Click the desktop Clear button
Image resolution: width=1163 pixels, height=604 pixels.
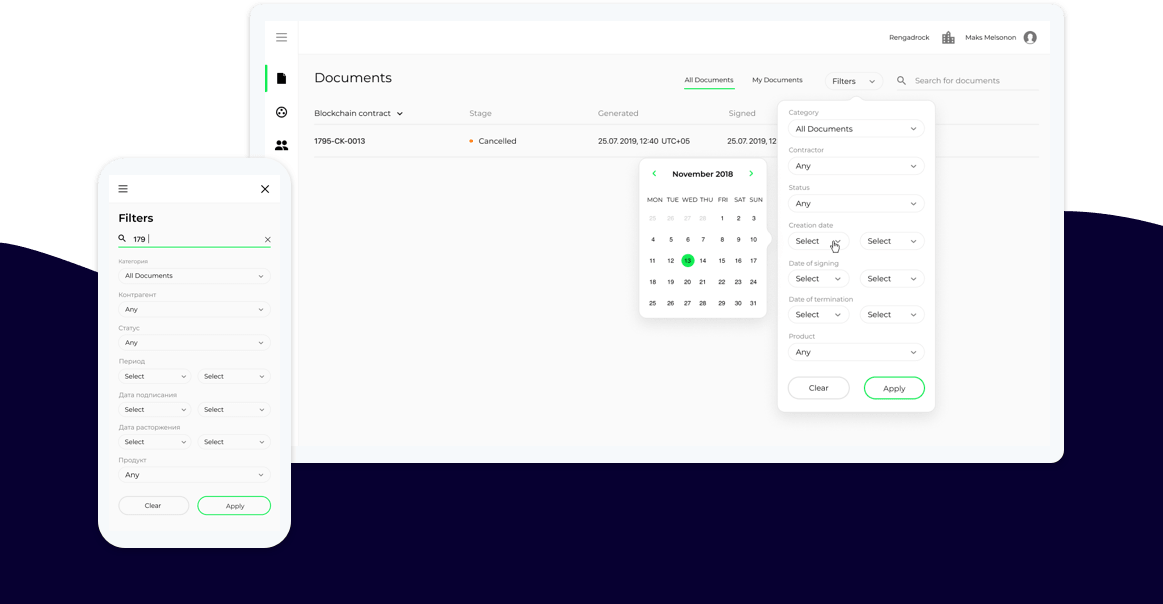click(x=818, y=388)
